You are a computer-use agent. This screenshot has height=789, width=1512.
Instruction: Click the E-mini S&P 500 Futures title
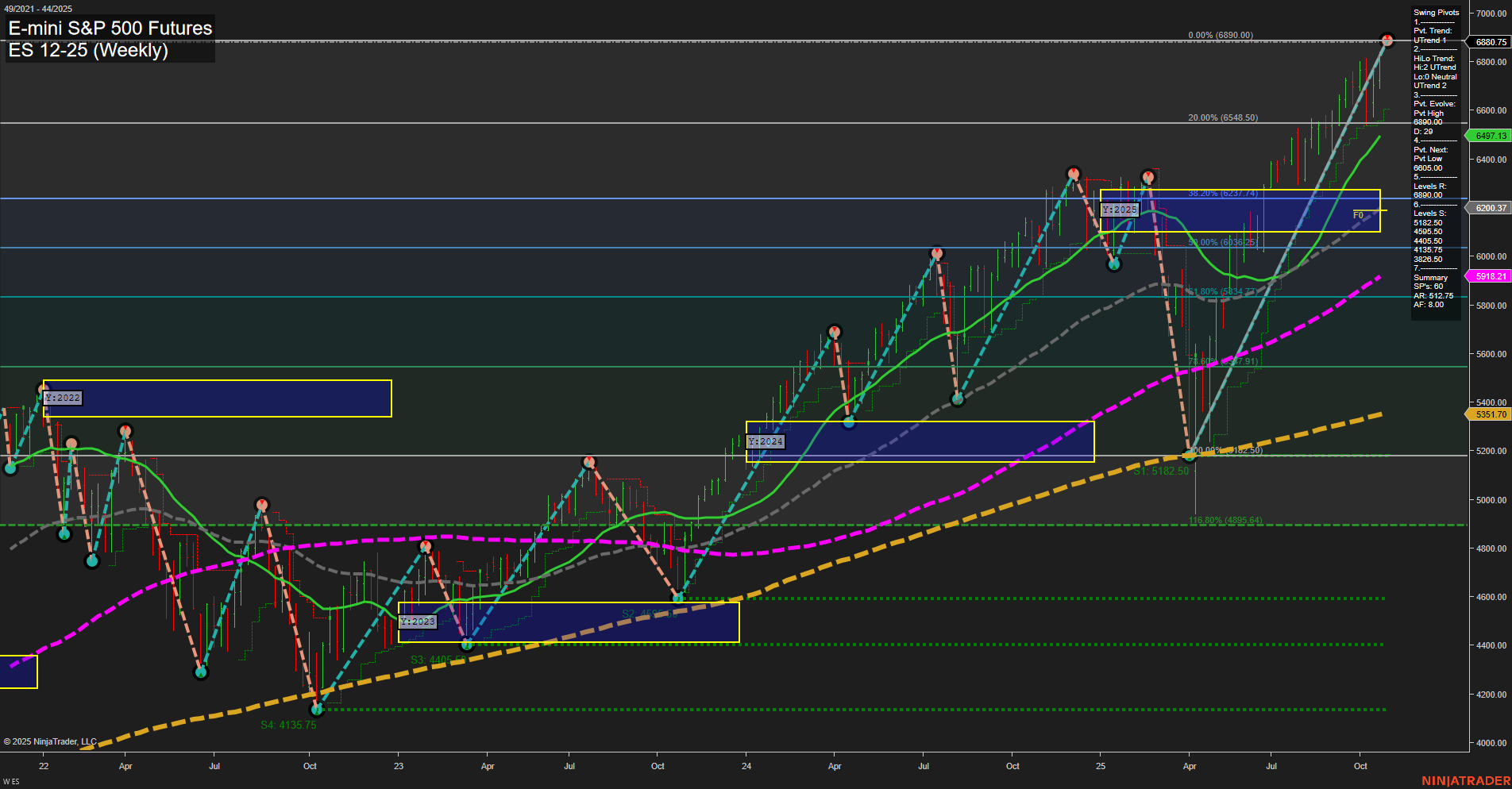(x=109, y=29)
